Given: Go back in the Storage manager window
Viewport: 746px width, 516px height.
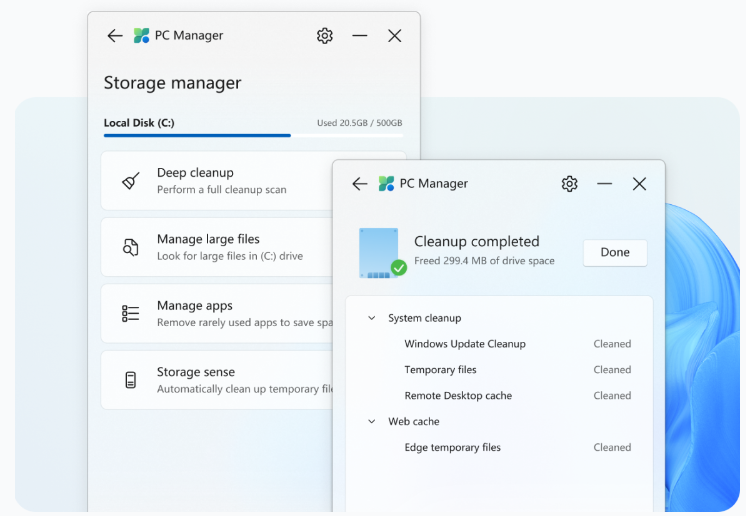Looking at the screenshot, I should (115, 36).
